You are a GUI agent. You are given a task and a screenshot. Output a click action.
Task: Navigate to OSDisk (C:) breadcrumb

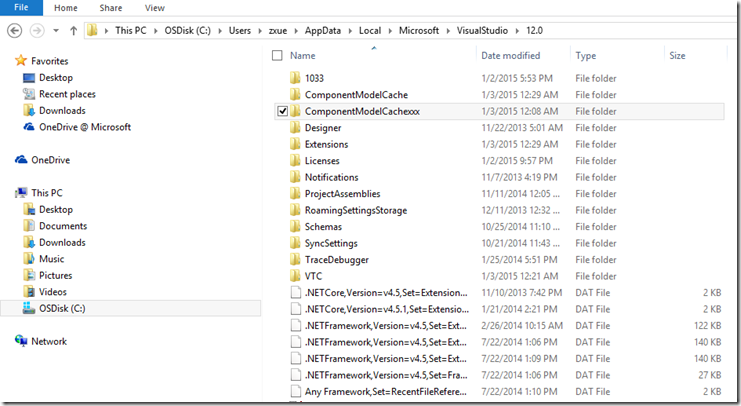[x=188, y=30]
